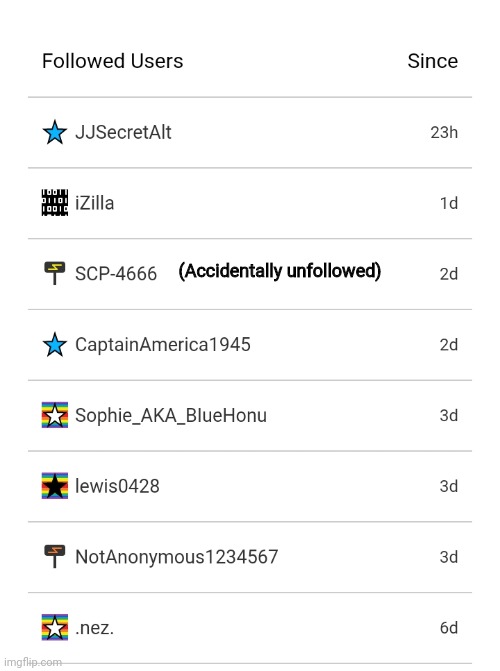This screenshot has width=500, height=671.
Task: View NotAnonymous1234567's profile
Action: [x=177, y=557]
